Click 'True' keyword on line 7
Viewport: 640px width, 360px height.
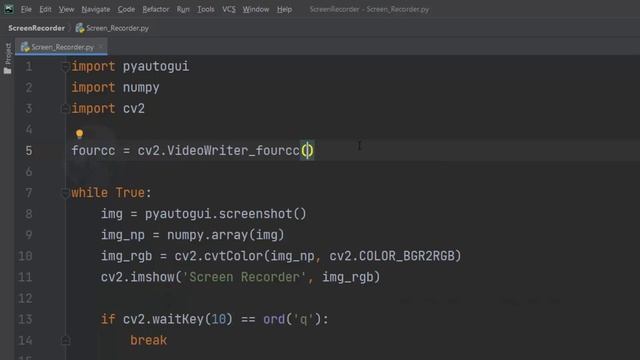(130, 193)
